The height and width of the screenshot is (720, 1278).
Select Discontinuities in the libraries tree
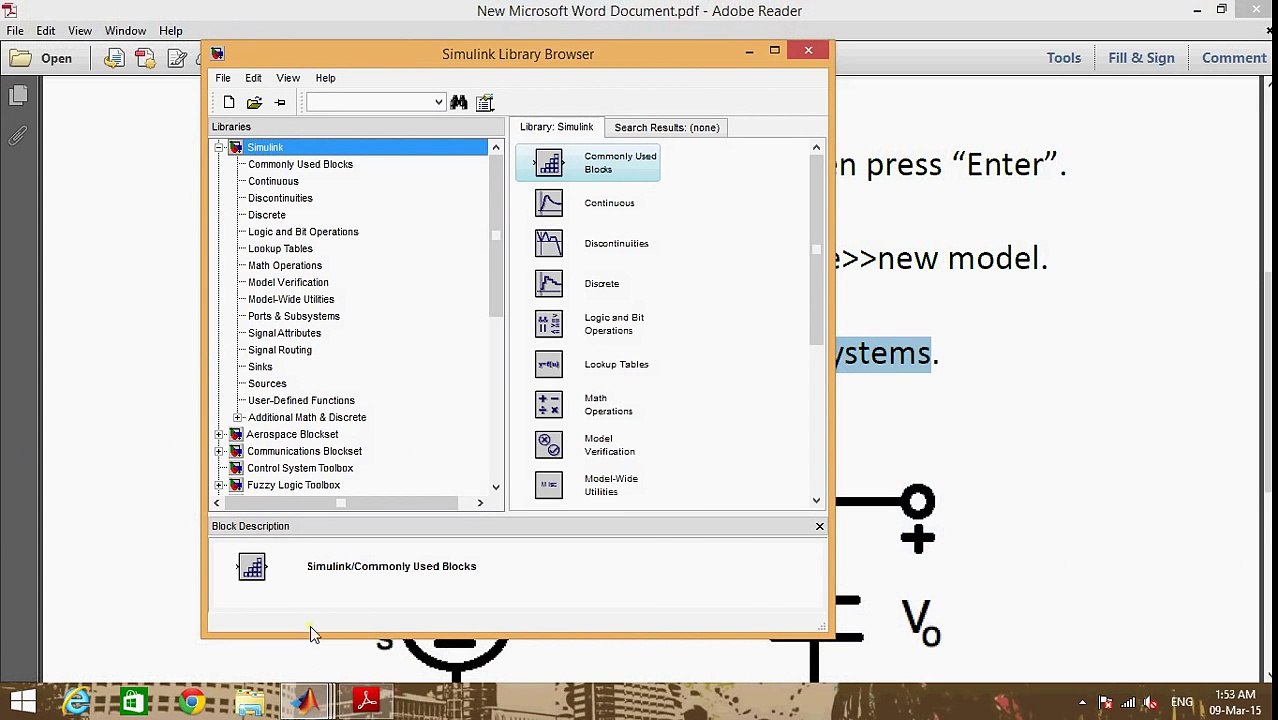click(x=280, y=198)
